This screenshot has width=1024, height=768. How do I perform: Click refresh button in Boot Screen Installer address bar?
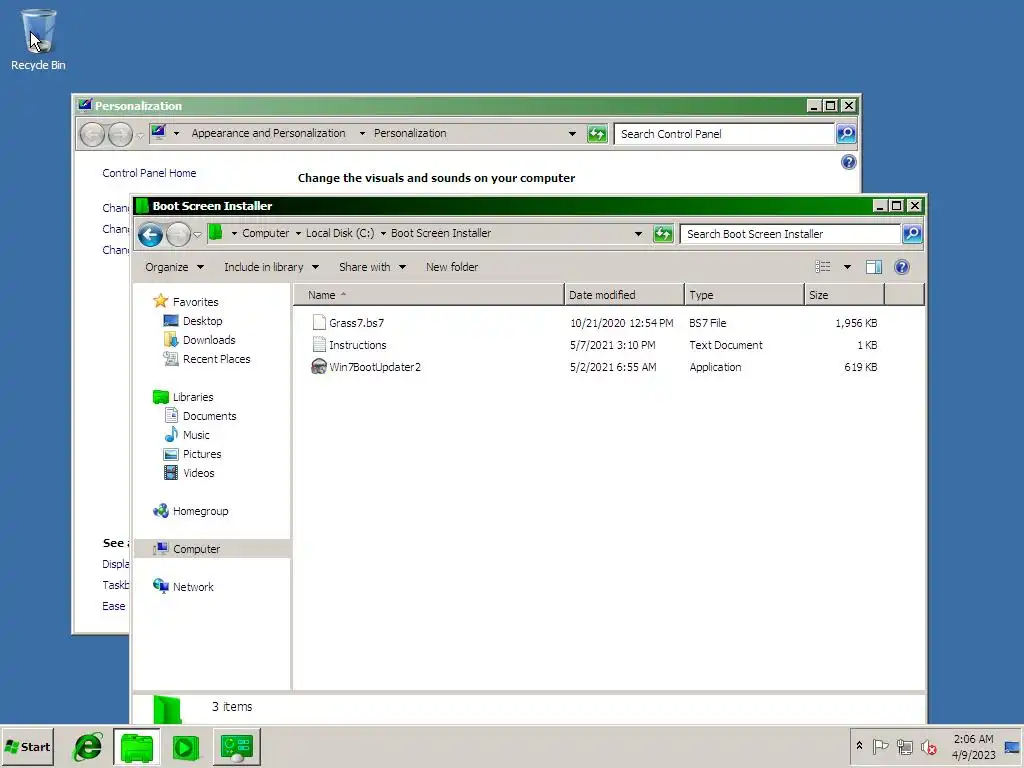click(x=663, y=234)
